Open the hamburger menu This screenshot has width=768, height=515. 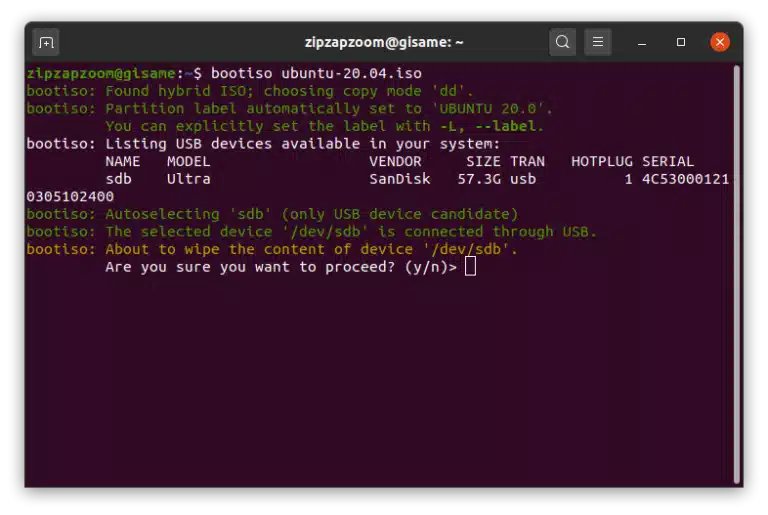click(x=598, y=42)
